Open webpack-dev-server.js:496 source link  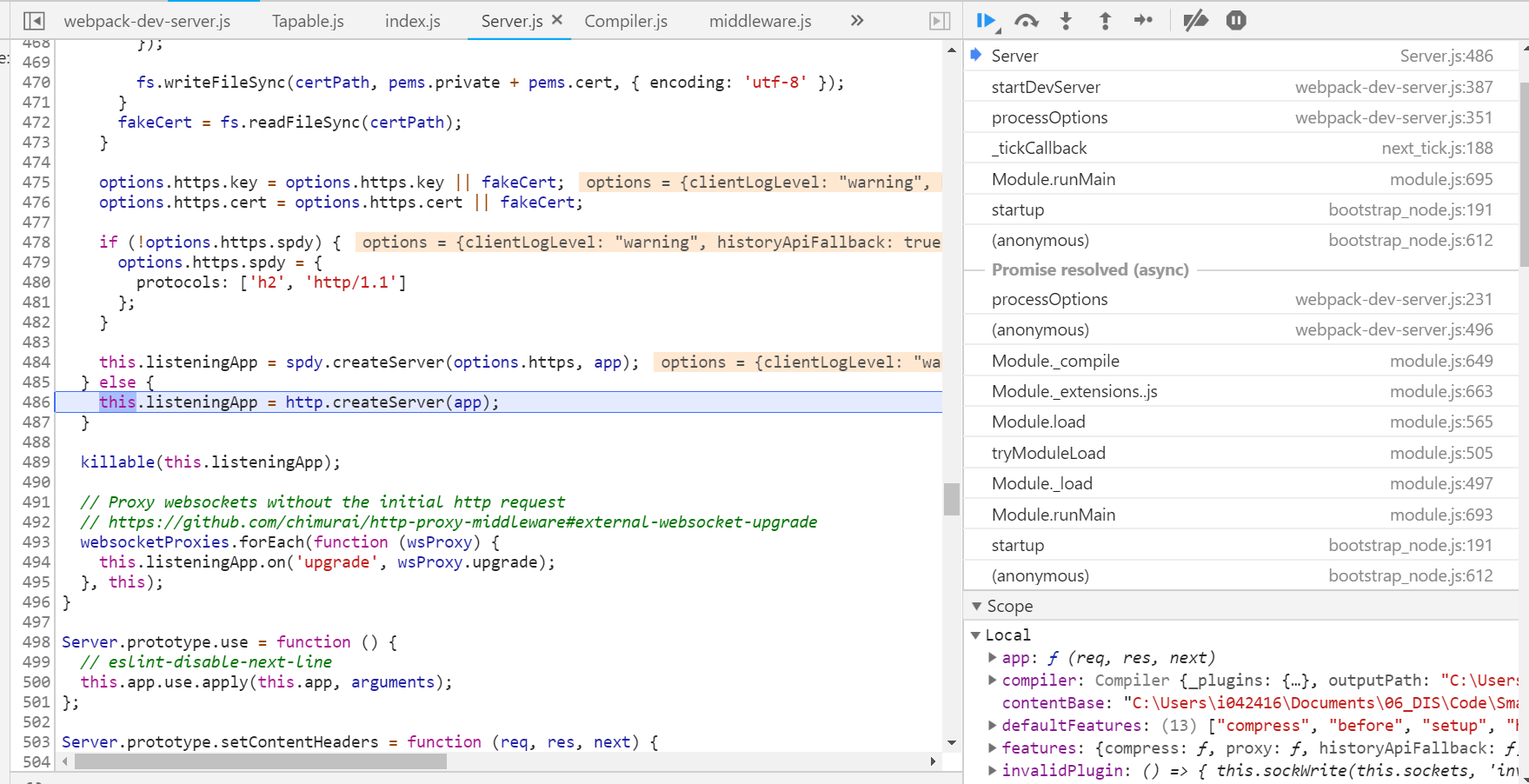click(1394, 329)
